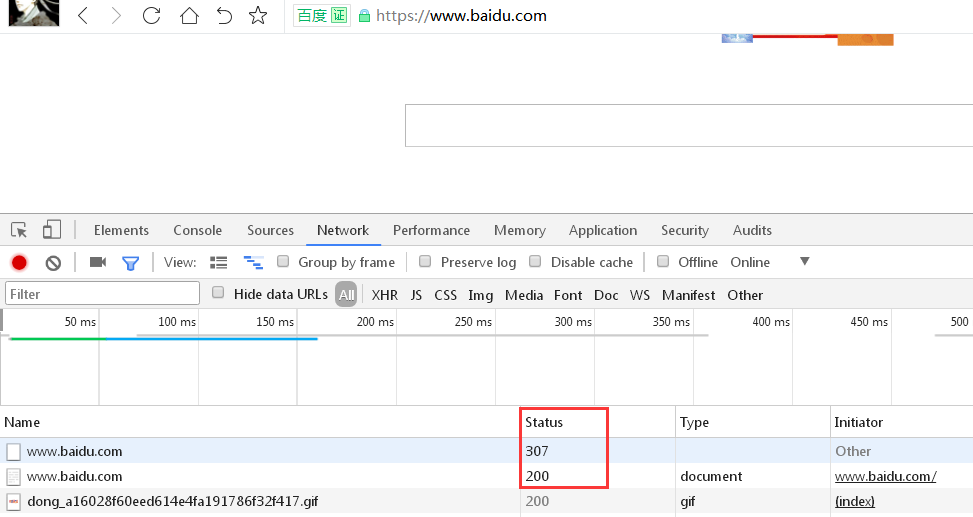
Task: Open the Performance tab
Action: (x=431, y=230)
